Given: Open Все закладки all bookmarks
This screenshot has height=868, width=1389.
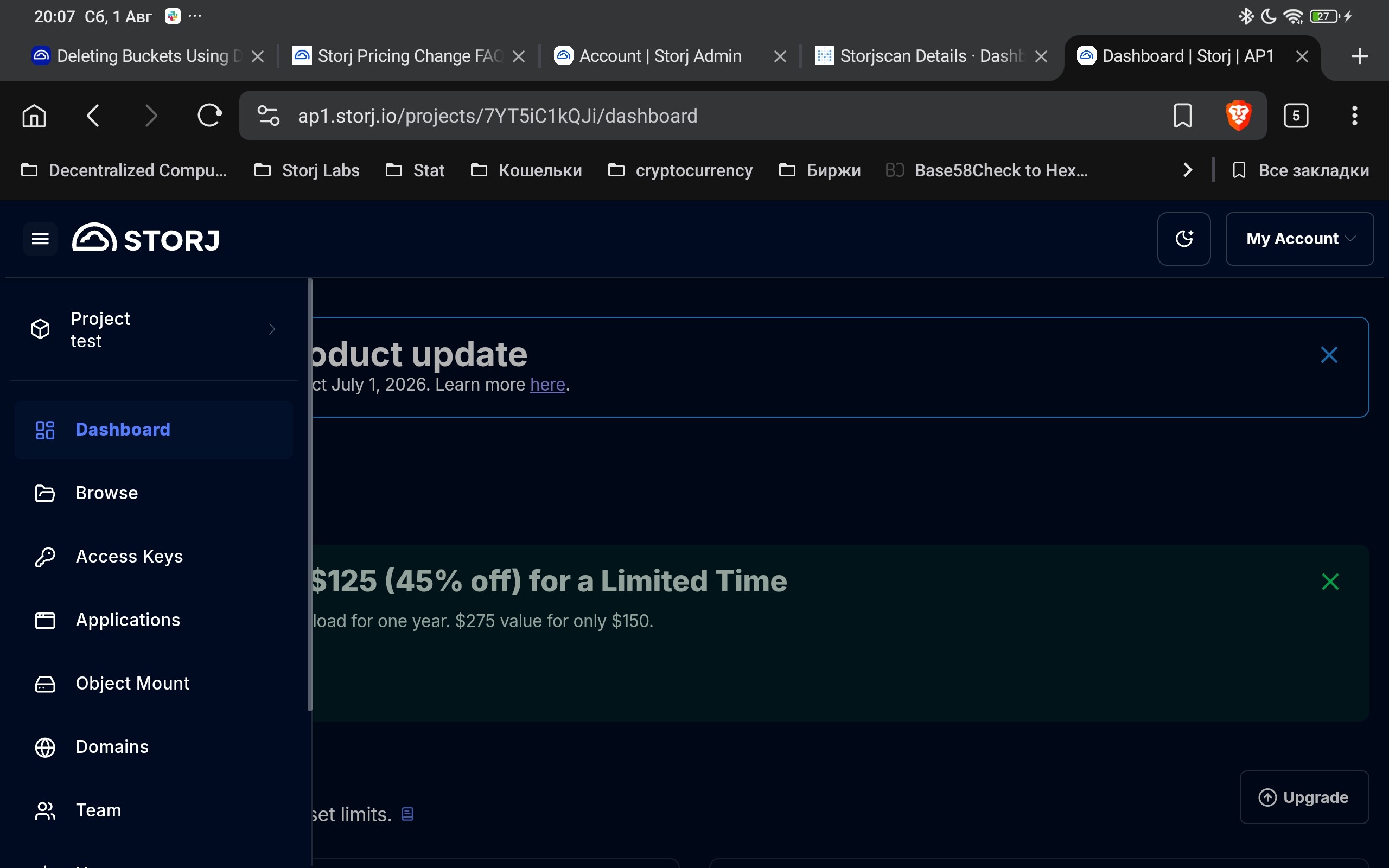Looking at the screenshot, I should pos(1301,170).
